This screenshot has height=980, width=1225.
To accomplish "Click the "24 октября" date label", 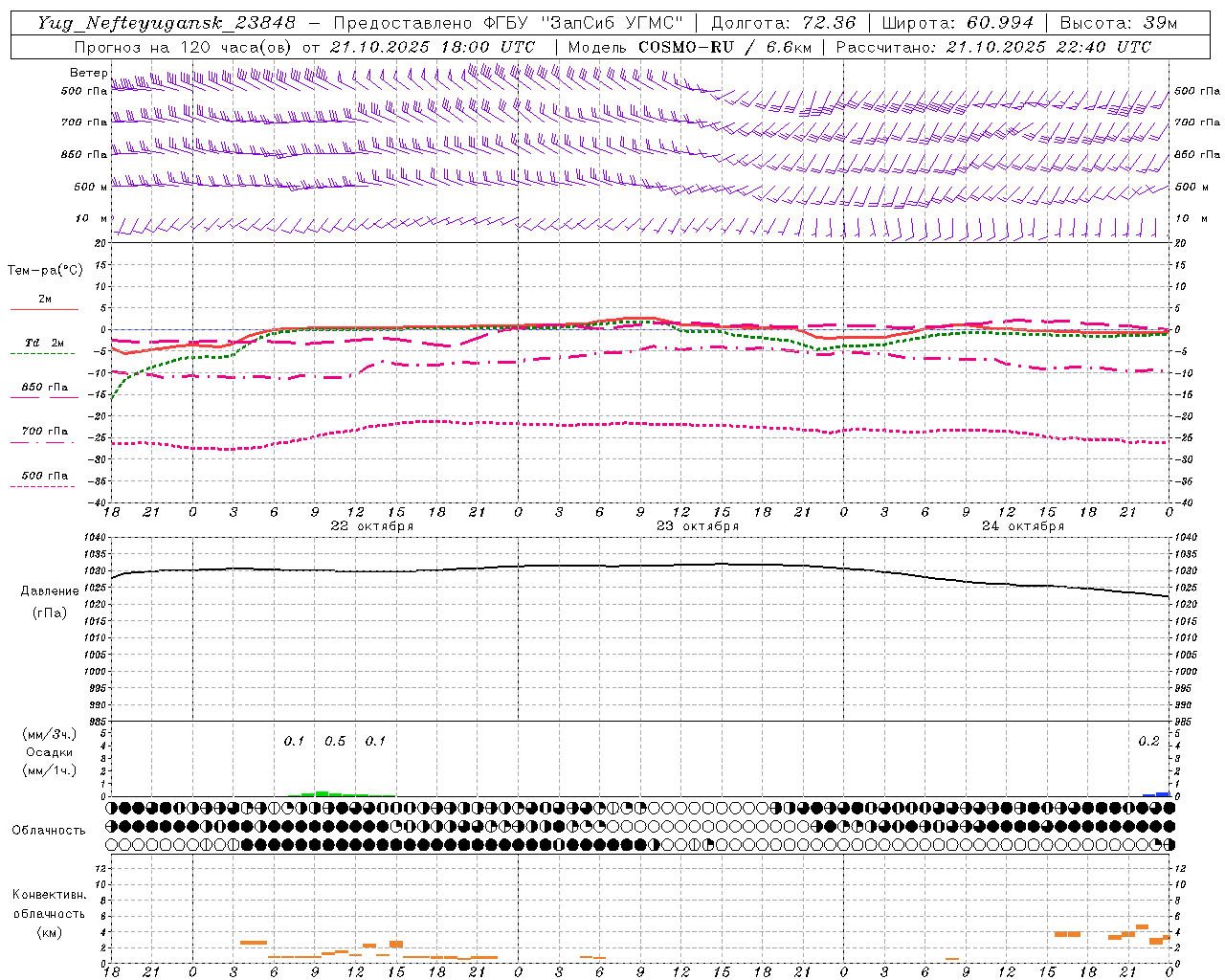I will point(1023,526).
